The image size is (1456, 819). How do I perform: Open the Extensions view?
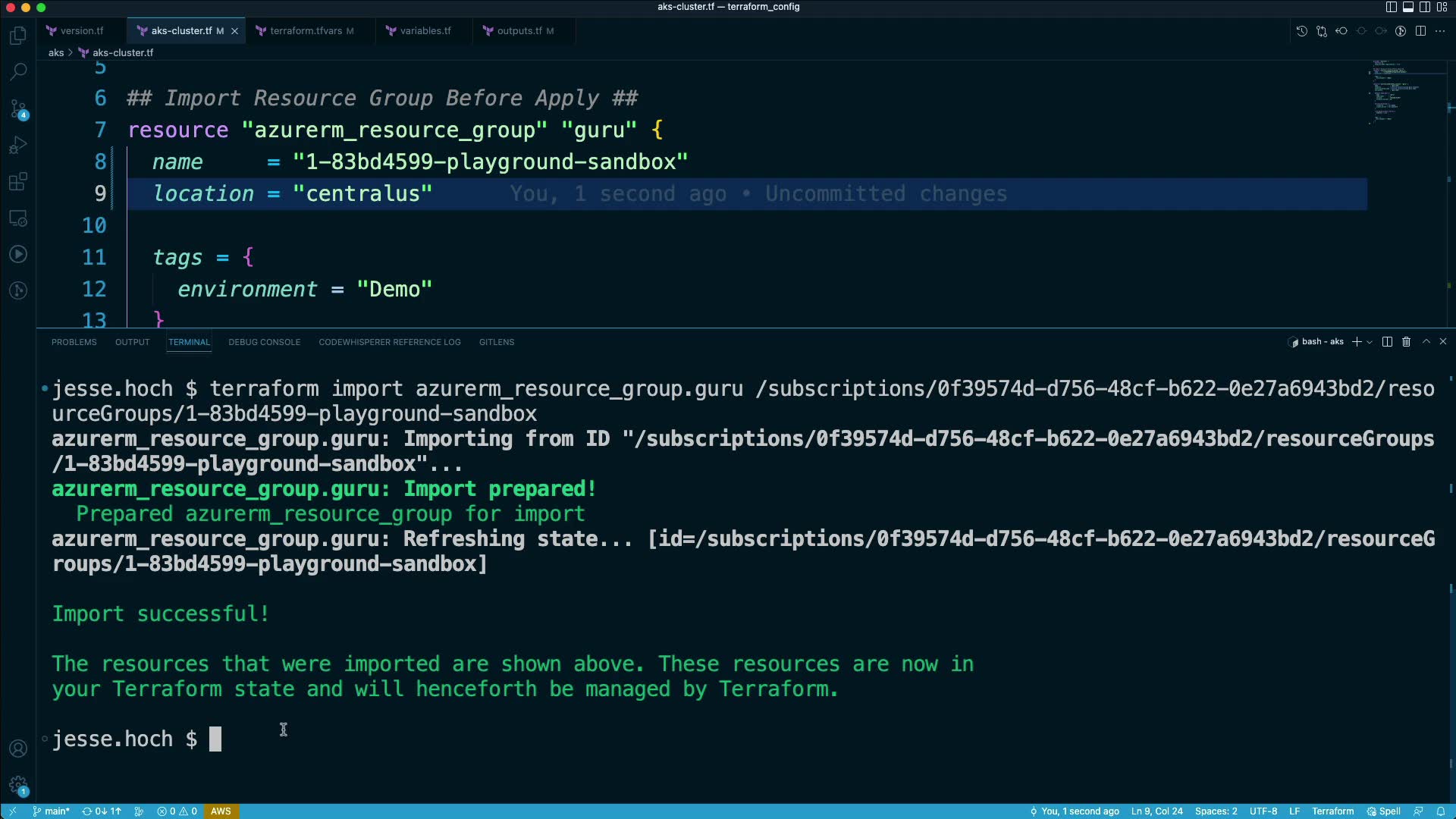[x=18, y=181]
